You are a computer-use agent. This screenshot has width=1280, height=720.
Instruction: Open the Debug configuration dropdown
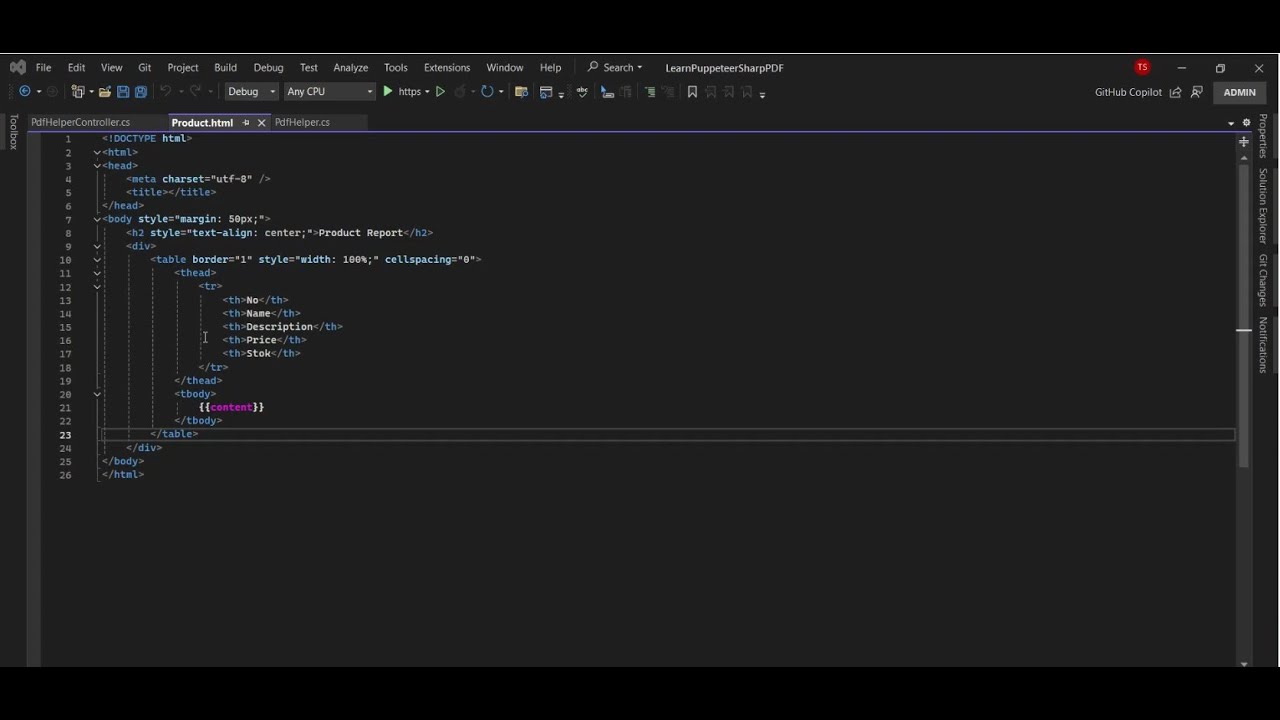(251, 92)
